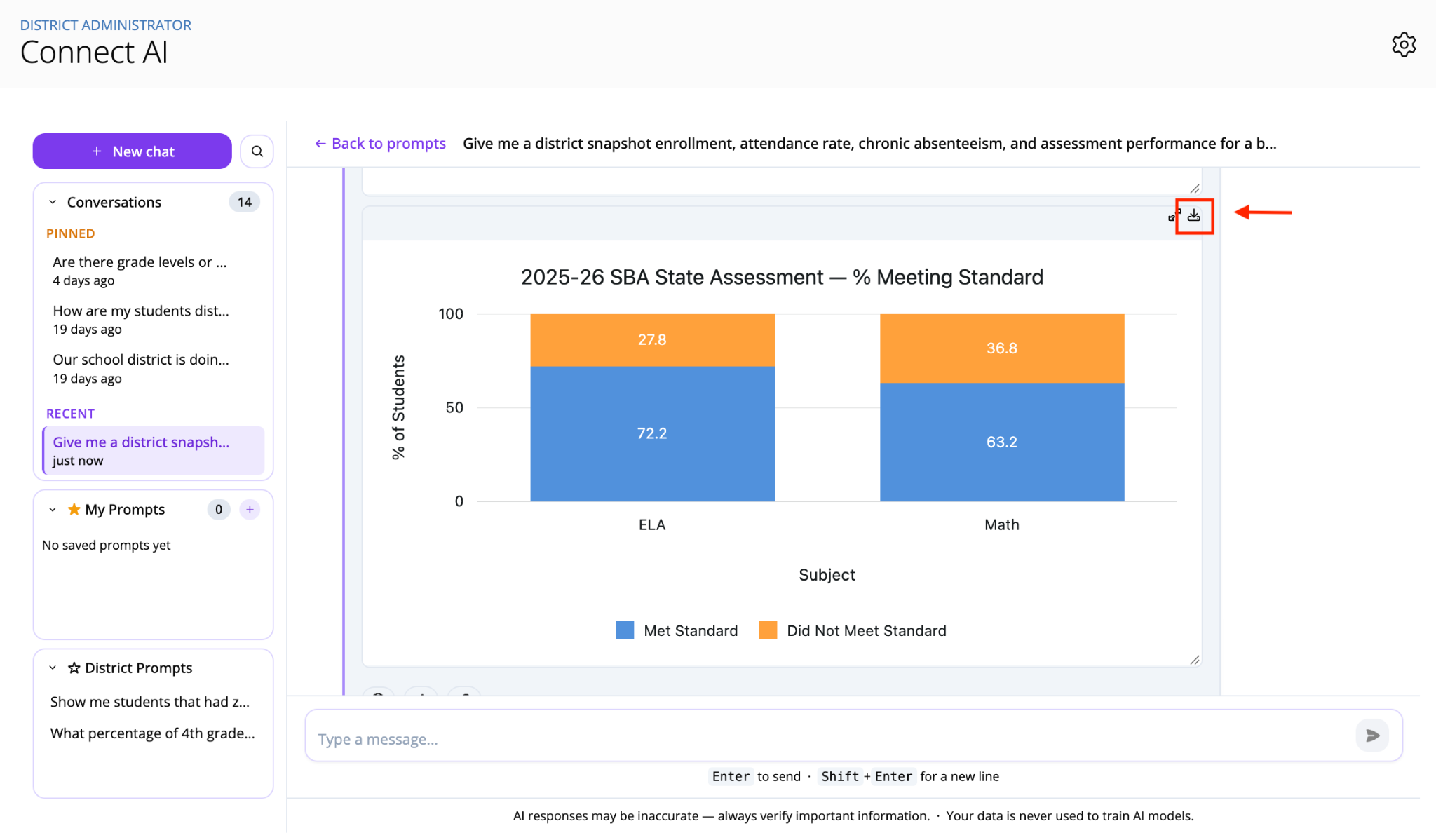The width and height of the screenshot is (1436, 840).
Task: Collapse the My Prompts section chevron
Action: pyautogui.click(x=53, y=510)
